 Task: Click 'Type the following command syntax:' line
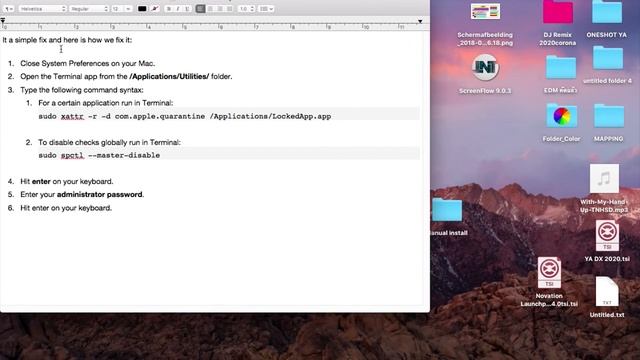[82, 90]
